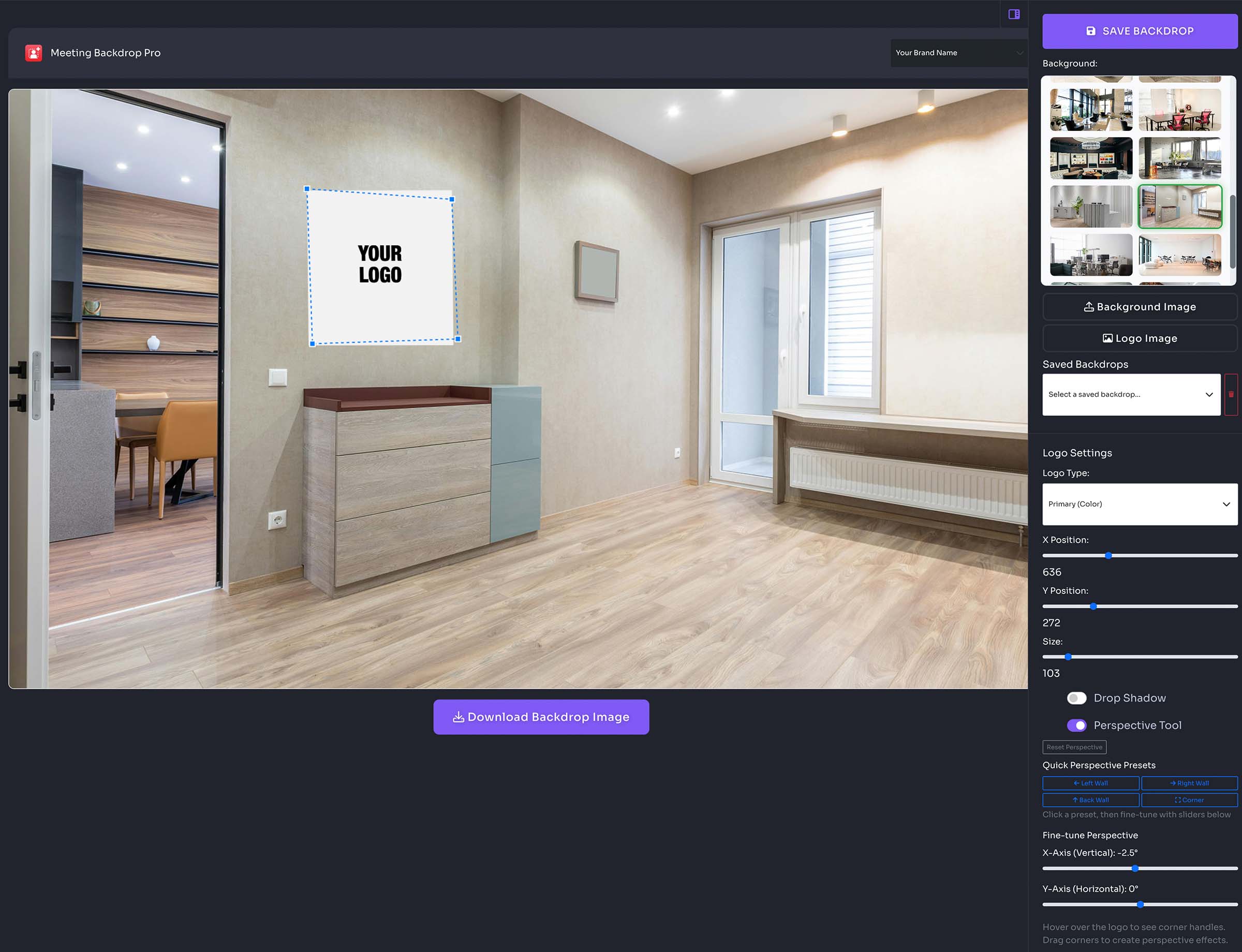Image resolution: width=1242 pixels, height=952 pixels.
Task: Enable the Drop Shadow toggle
Action: [1076, 698]
